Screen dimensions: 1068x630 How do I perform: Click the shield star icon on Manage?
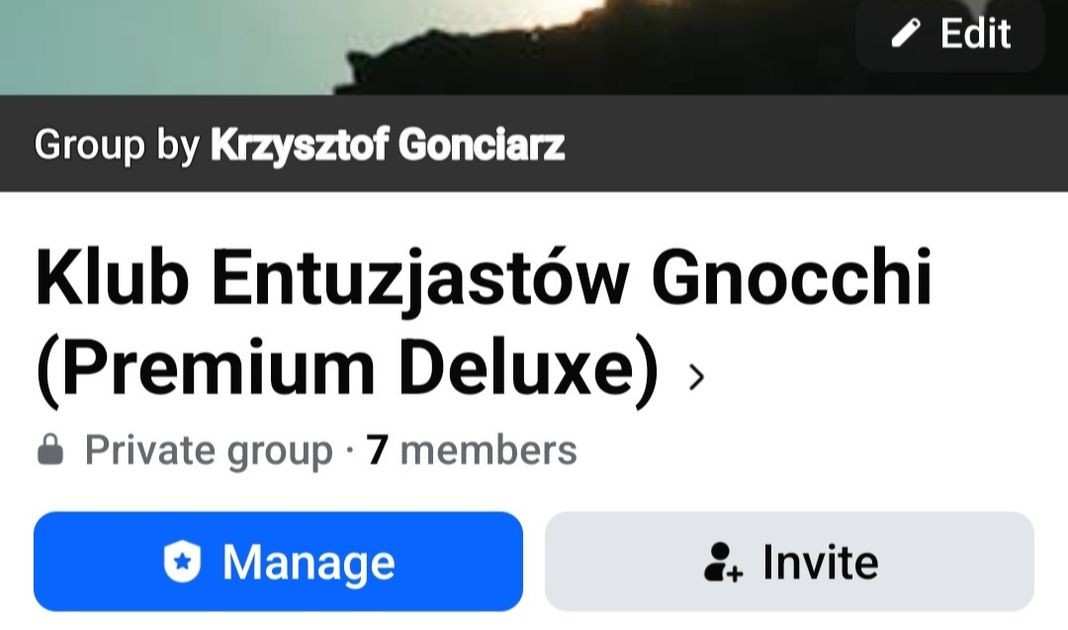(183, 562)
